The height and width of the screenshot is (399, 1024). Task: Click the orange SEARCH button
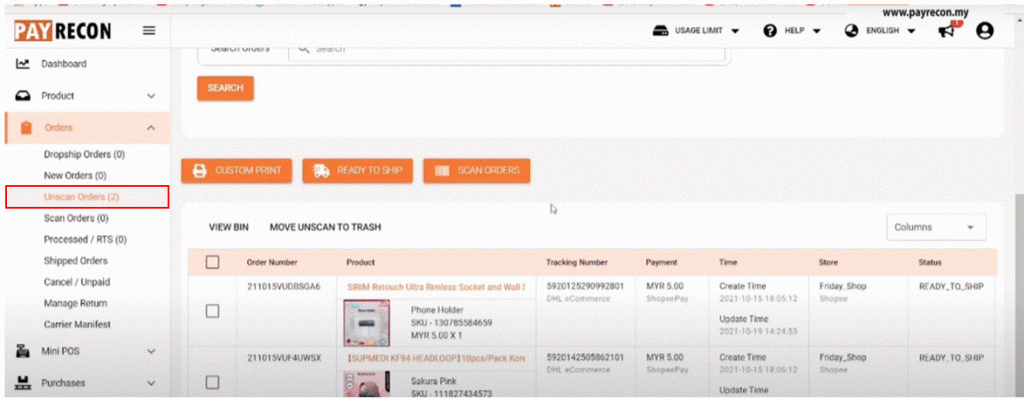pyautogui.click(x=225, y=88)
